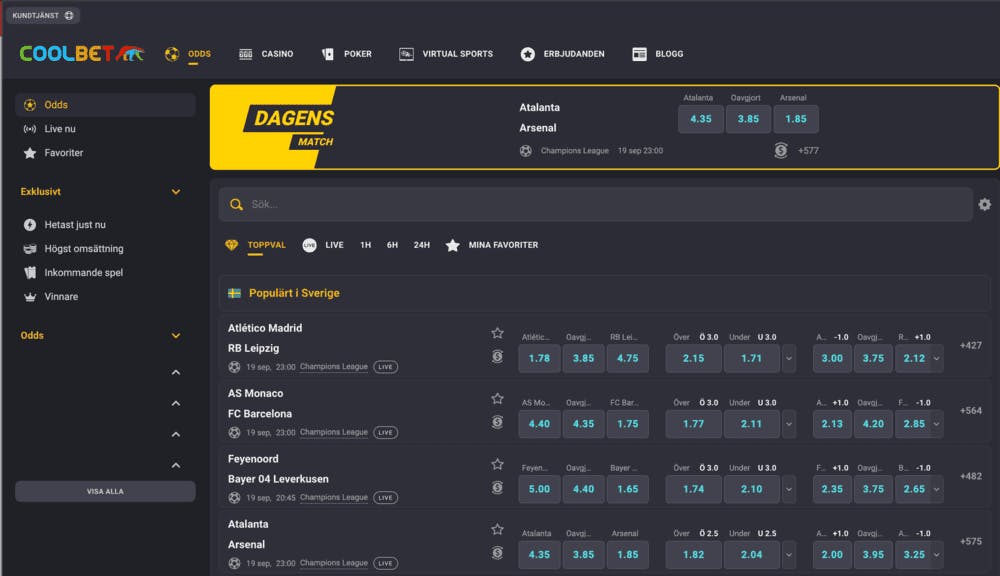Image resolution: width=1000 pixels, height=576 pixels.
Task: Favorite the AS Monaco vs FC Barcelona match
Action: [x=497, y=399]
